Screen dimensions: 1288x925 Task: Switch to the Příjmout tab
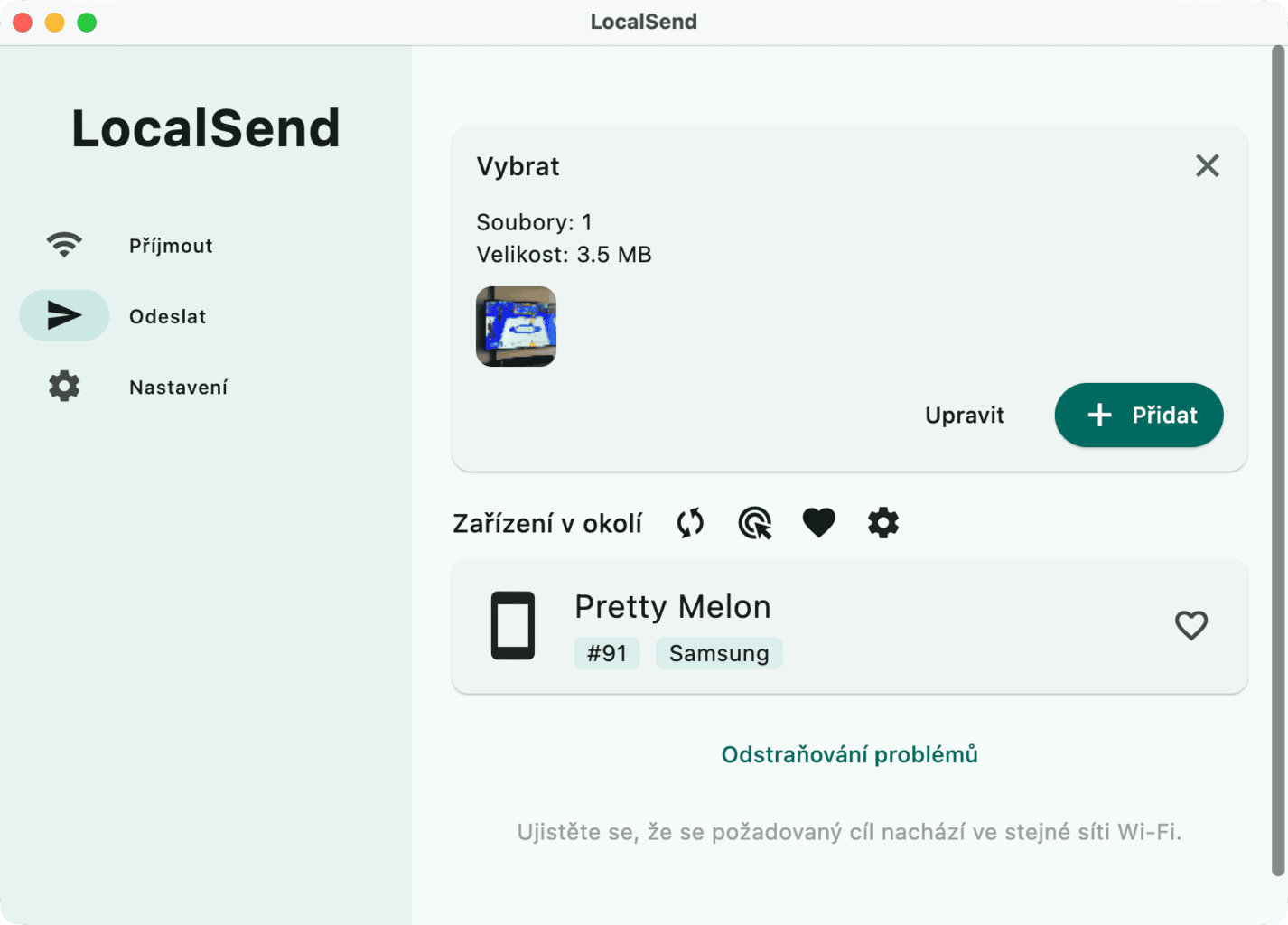tap(171, 246)
